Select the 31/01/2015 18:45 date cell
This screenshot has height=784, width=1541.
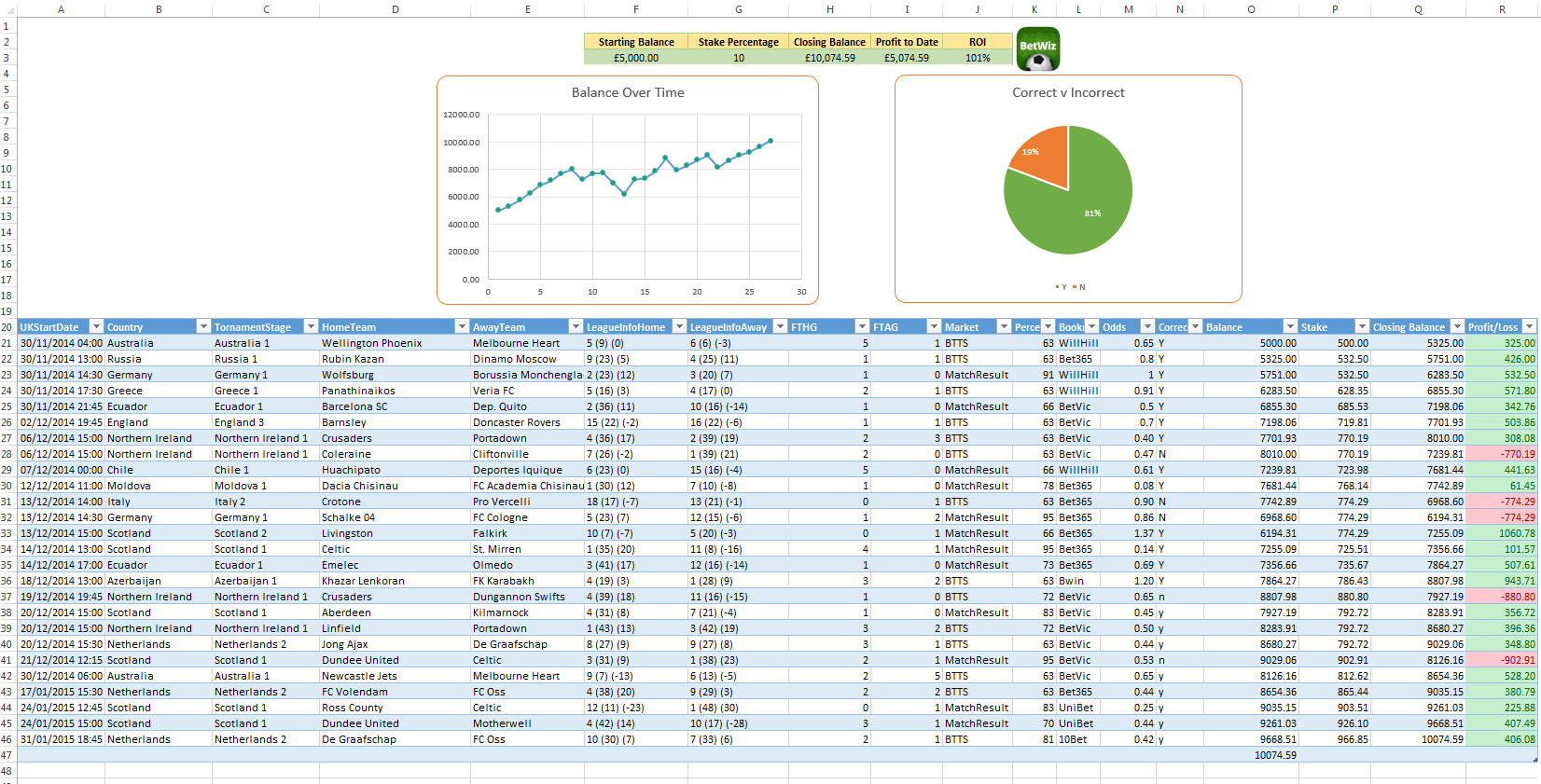[61, 739]
